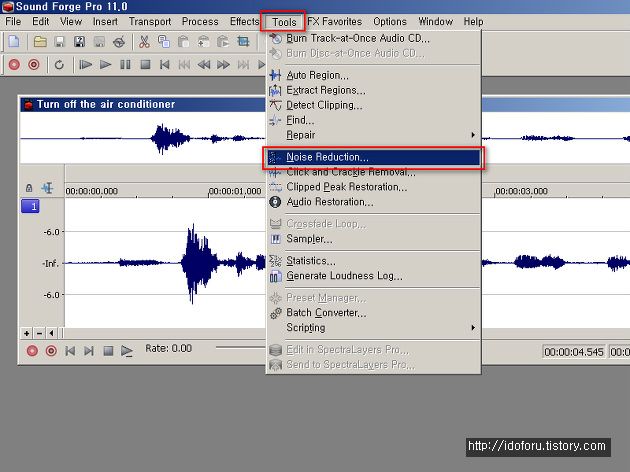Select Audio Restoration entry
This screenshot has width=630, height=472.
pyautogui.click(x=374, y=202)
